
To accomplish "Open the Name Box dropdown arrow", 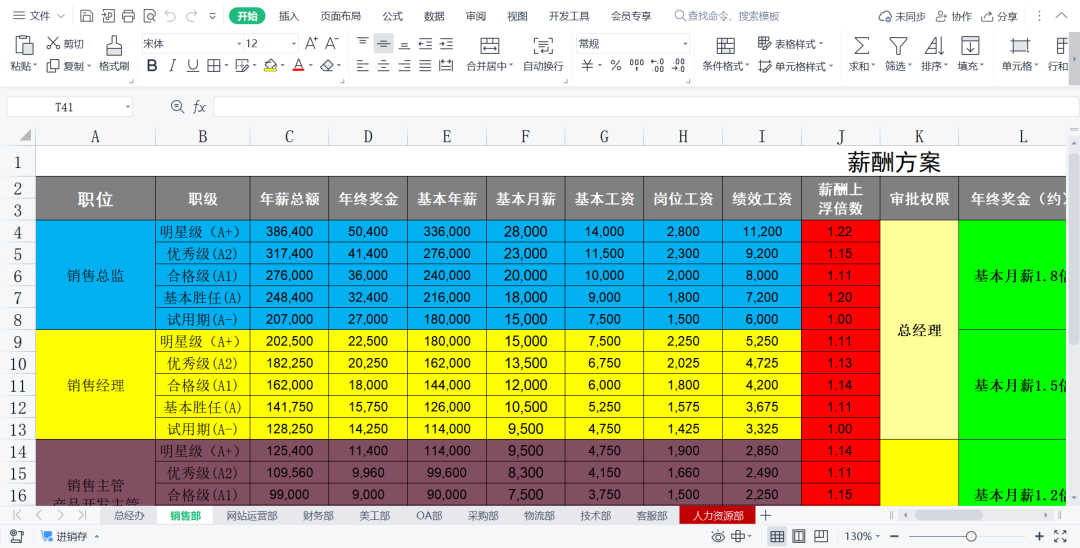I will [x=128, y=107].
